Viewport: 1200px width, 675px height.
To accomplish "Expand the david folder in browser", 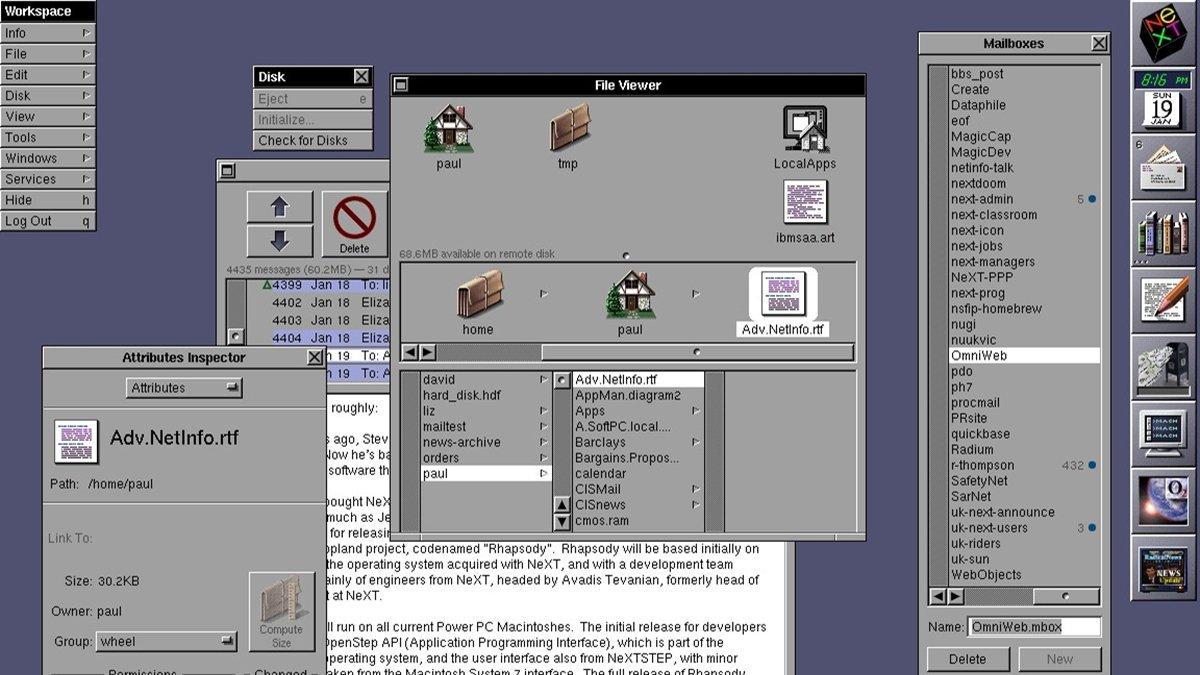I will (544, 380).
